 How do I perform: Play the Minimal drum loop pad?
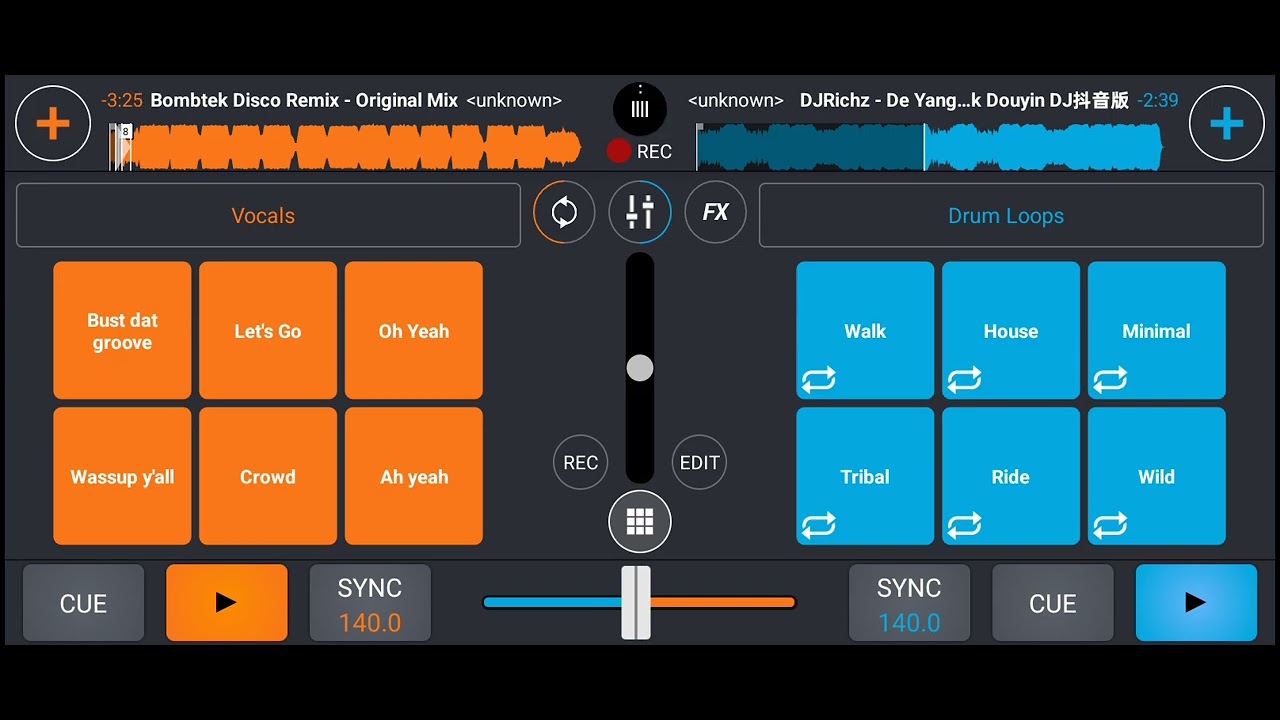pos(1157,331)
